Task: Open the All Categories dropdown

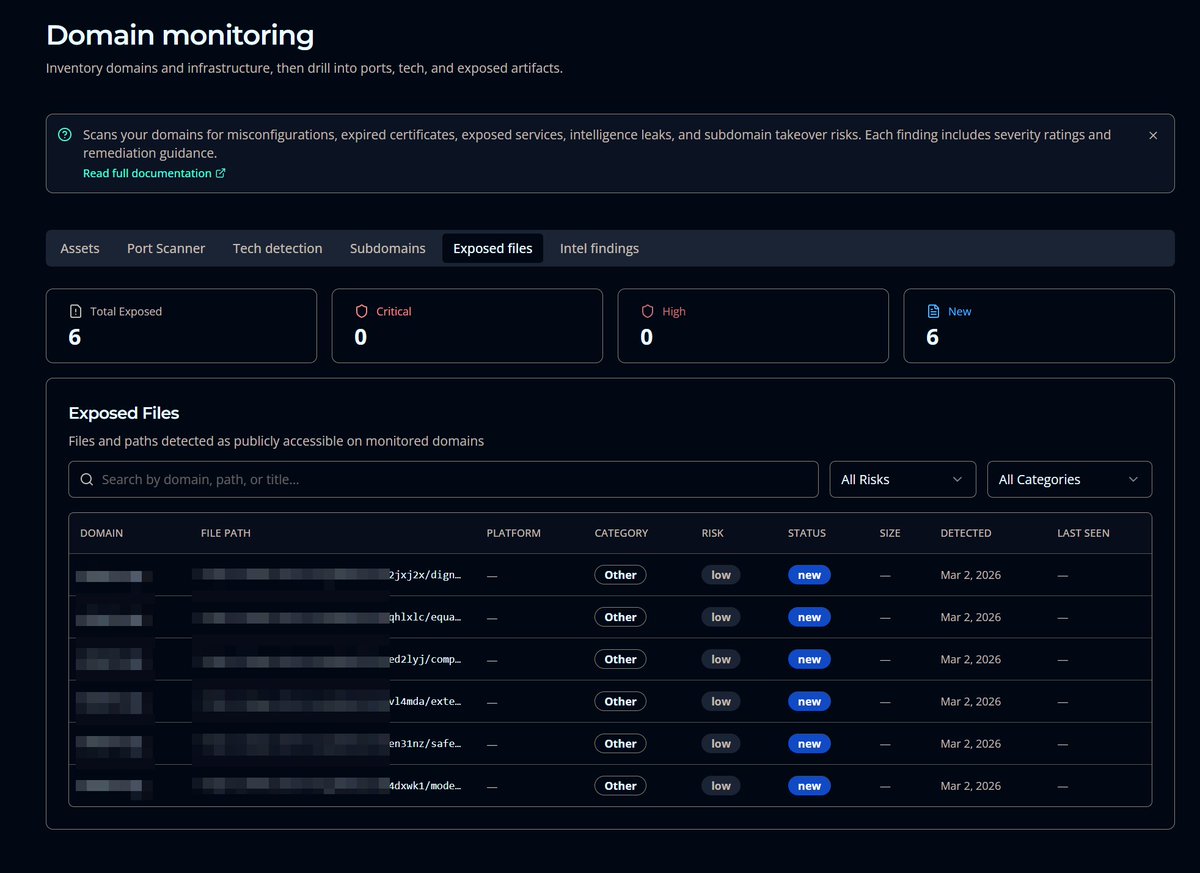Action: 1069,479
